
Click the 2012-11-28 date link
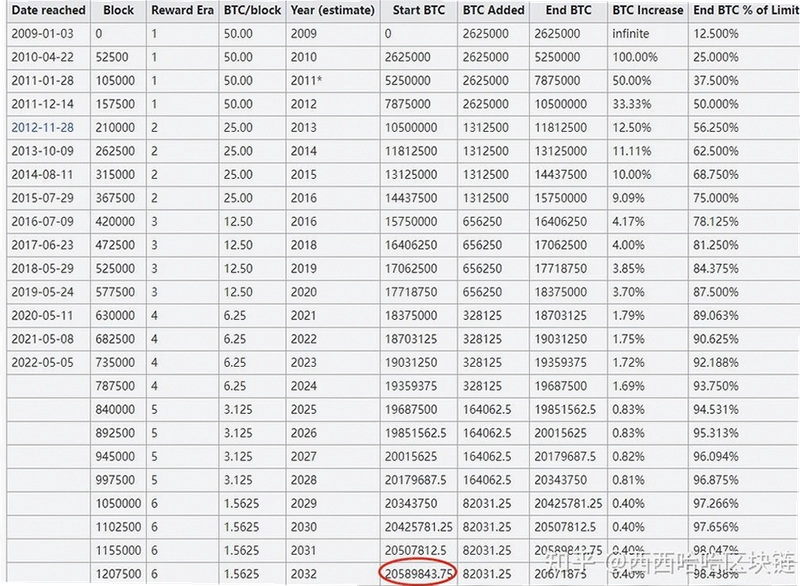(42, 128)
